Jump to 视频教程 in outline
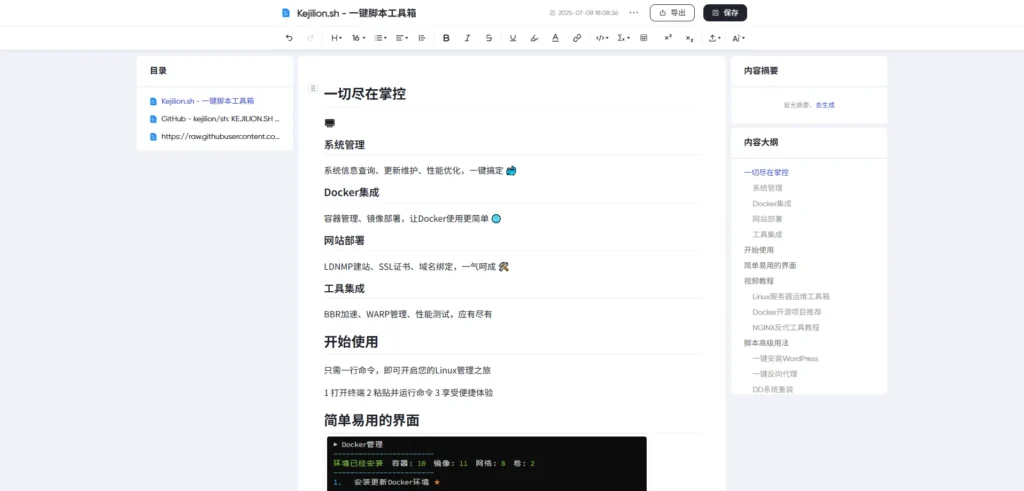This screenshot has height=491, width=1024. pos(758,281)
